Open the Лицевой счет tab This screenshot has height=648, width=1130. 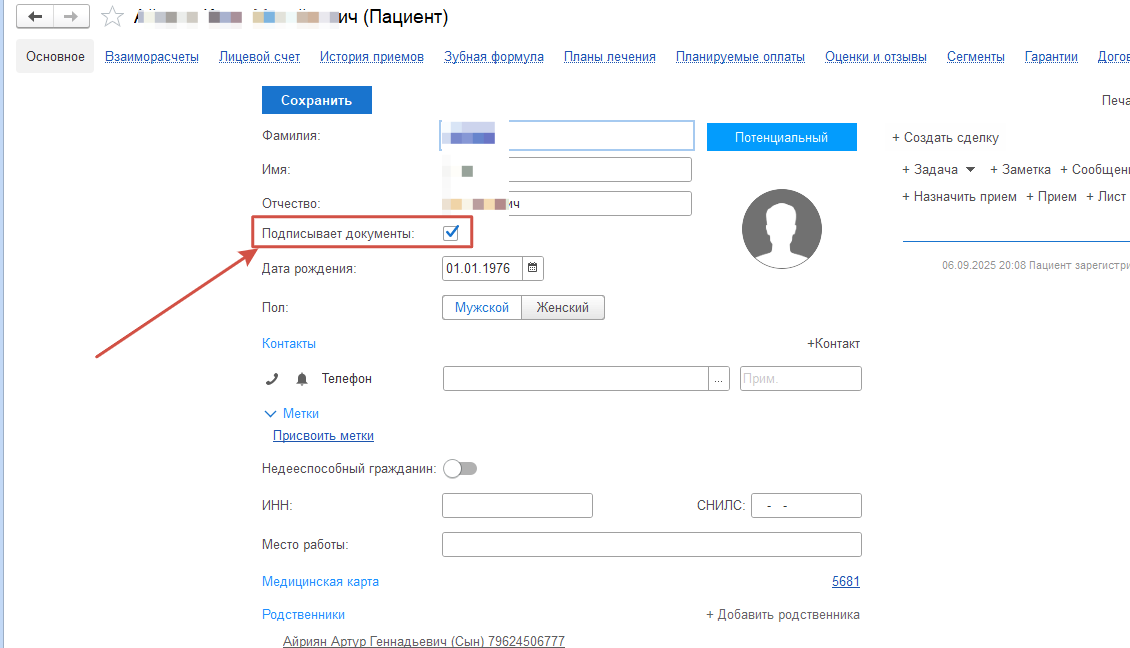tap(259, 56)
